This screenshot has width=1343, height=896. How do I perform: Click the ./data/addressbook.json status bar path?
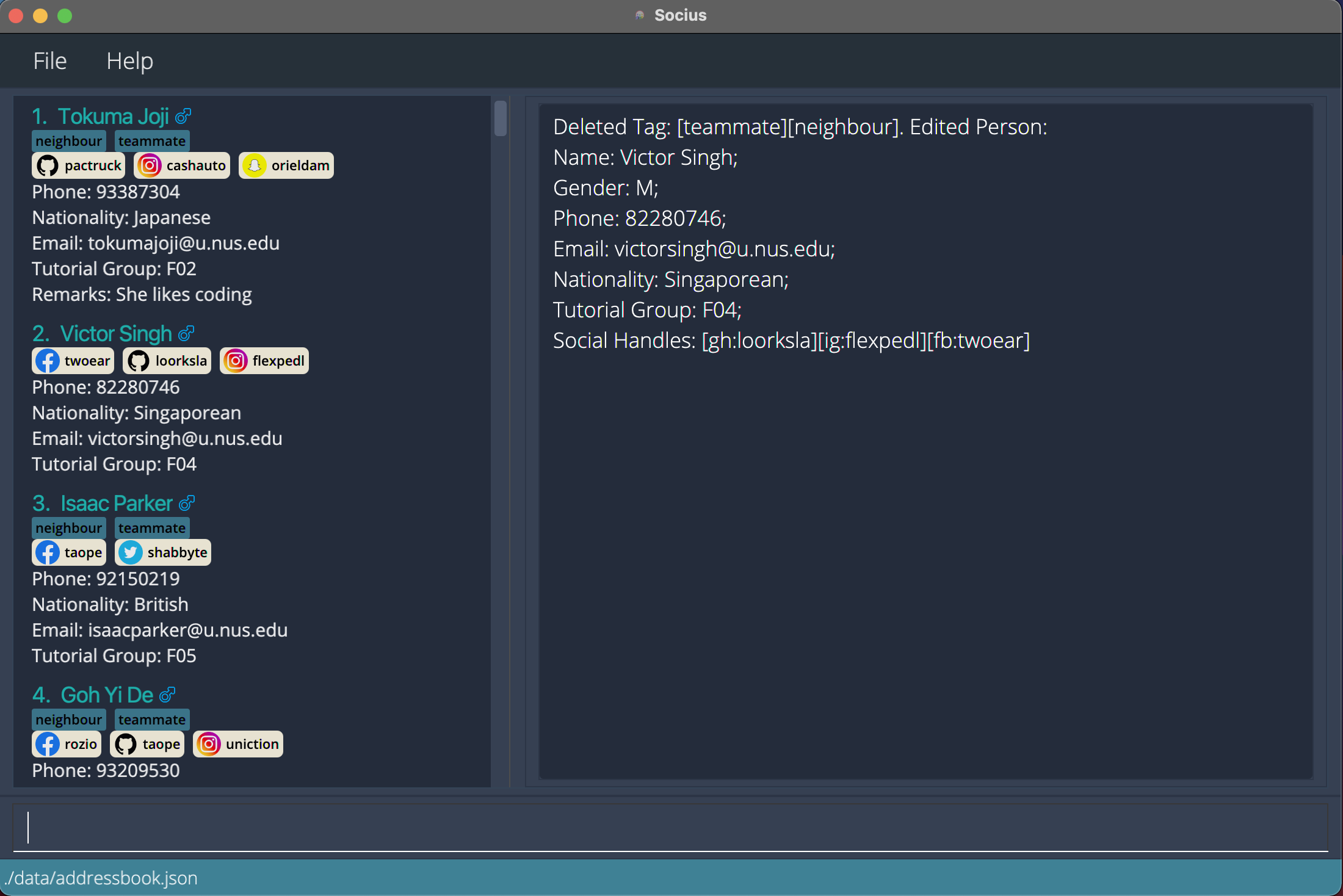click(x=101, y=878)
